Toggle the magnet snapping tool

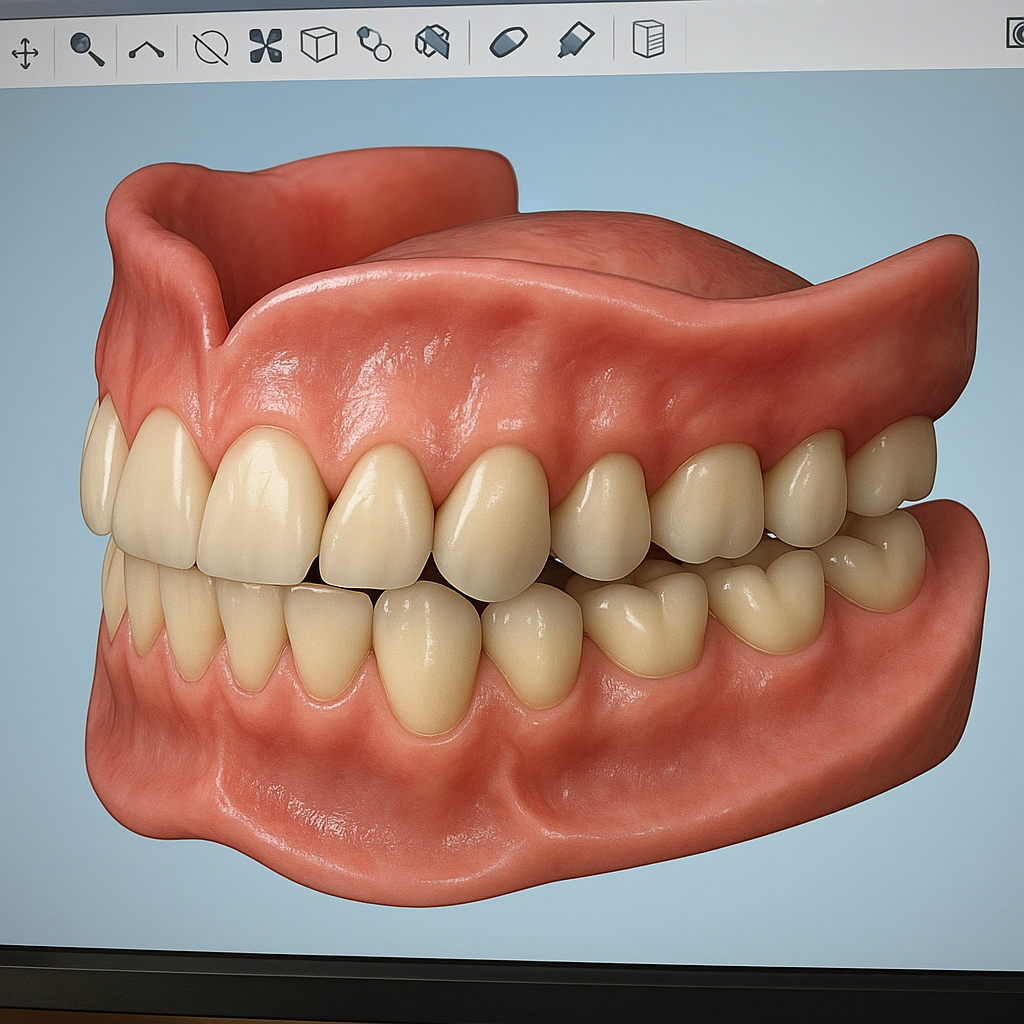coord(375,42)
